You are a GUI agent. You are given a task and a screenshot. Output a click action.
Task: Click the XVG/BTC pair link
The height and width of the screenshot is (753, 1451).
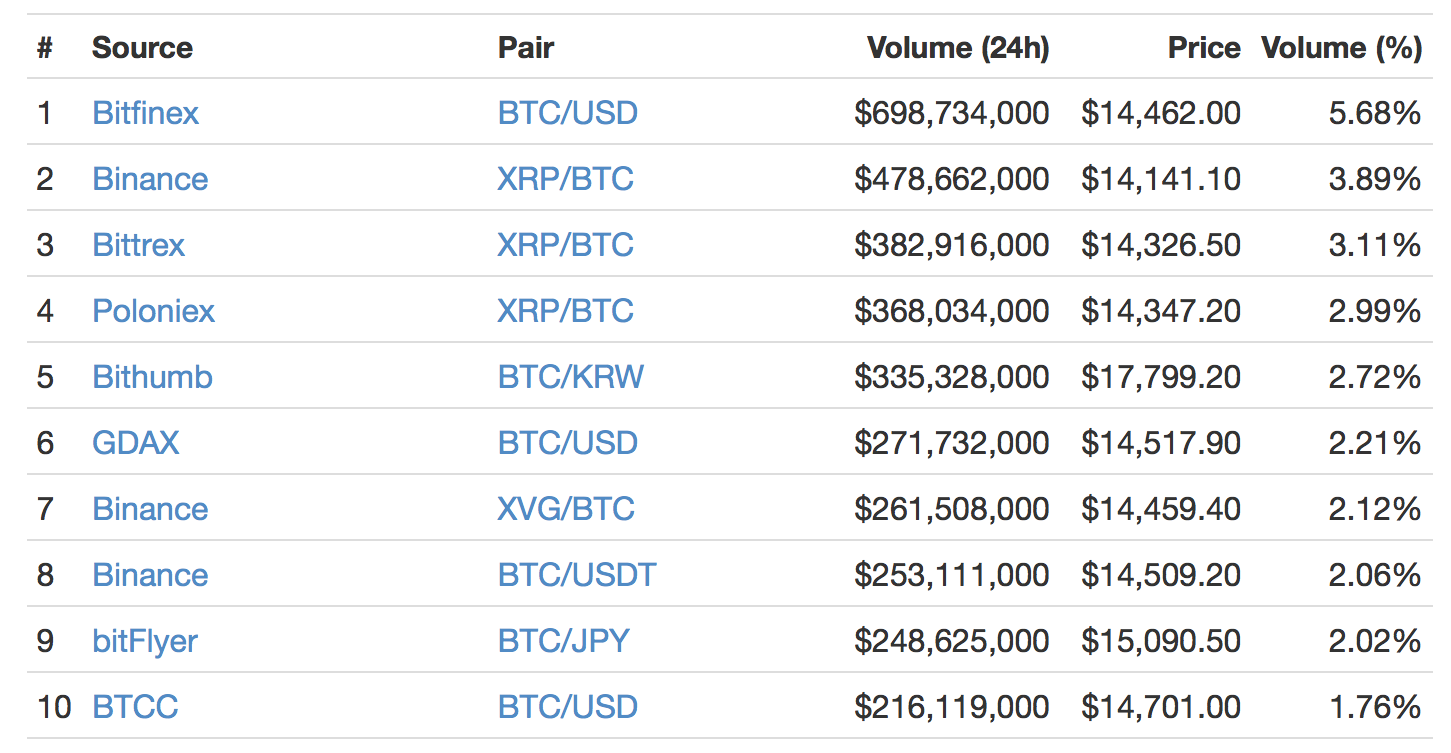(x=565, y=509)
